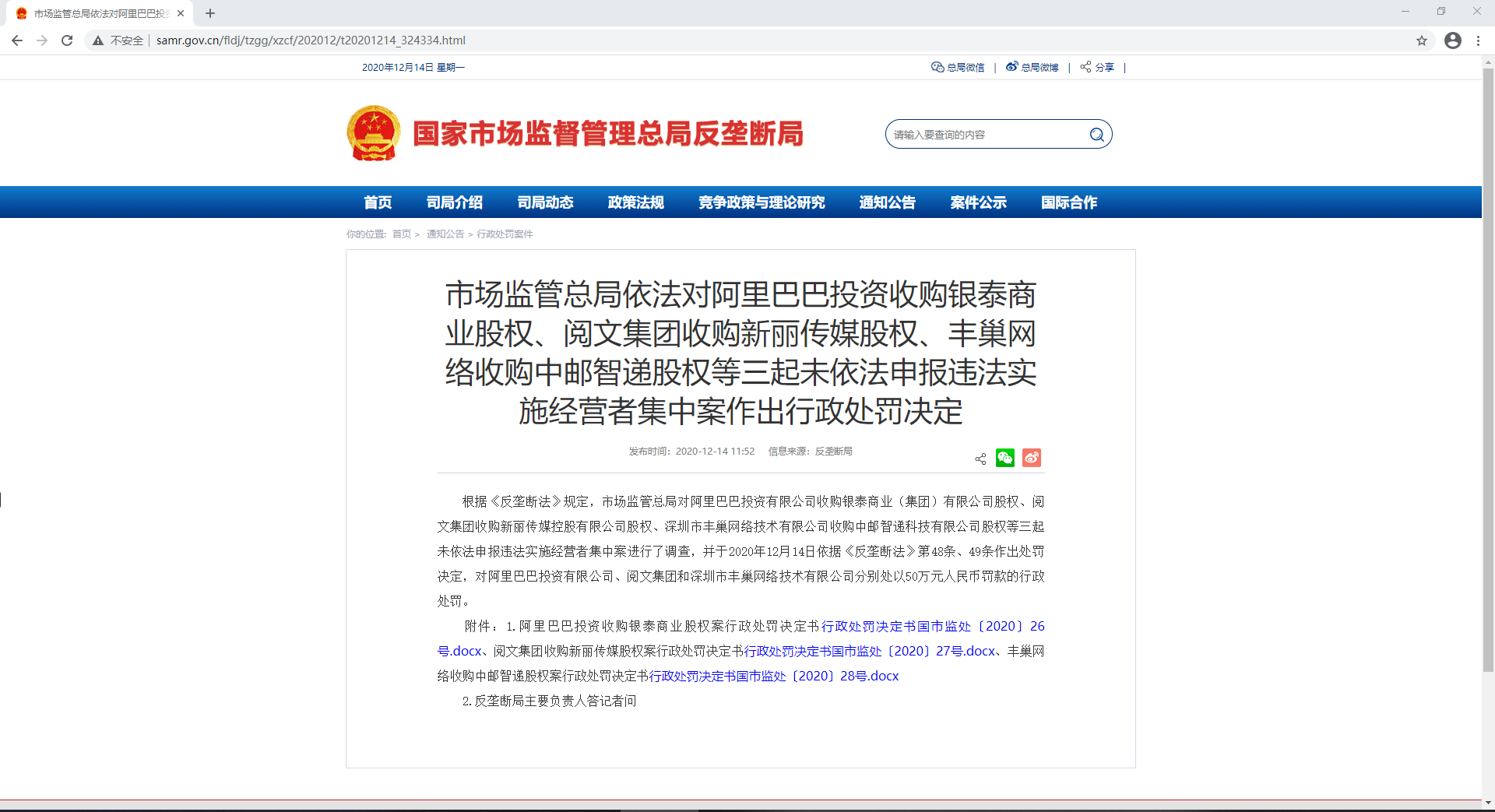Open 司局介绍 navigation item
The height and width of the screenshot is (812, 1495).
point(455,202)
